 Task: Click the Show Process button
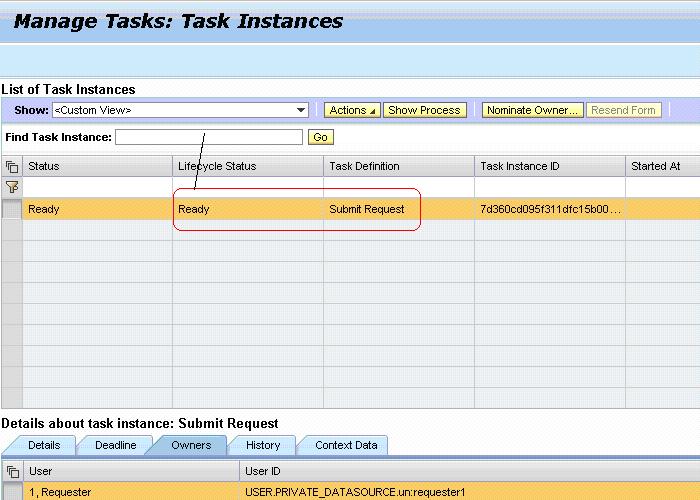(424, 110)
